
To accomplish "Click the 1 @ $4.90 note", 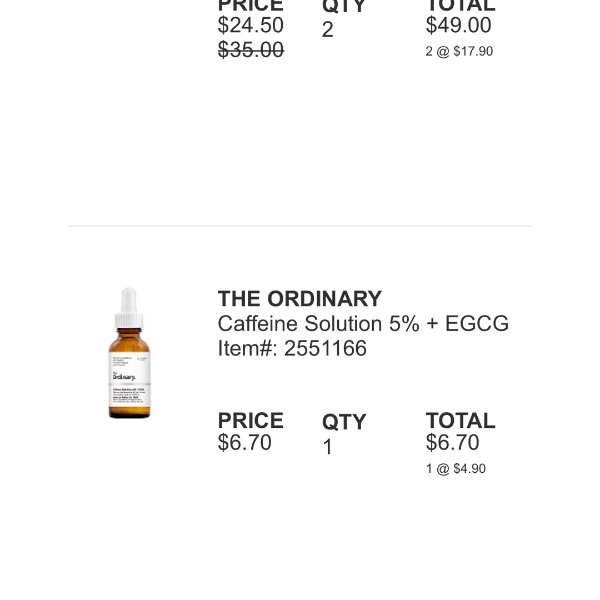I will point(456,469).
